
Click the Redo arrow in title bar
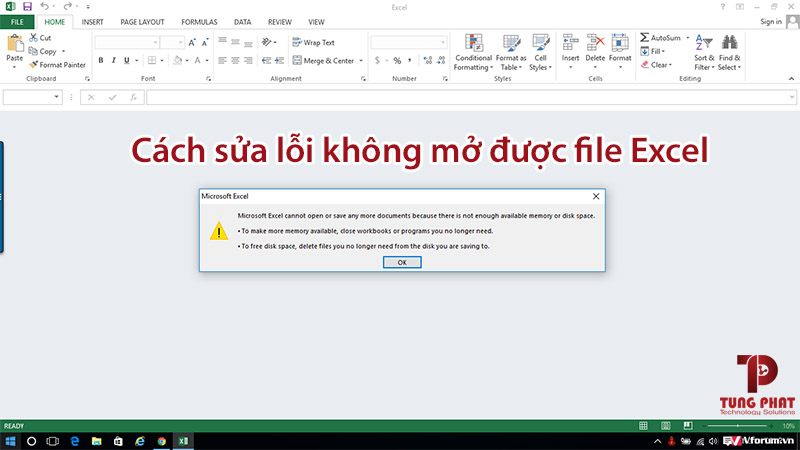coord(67,7)
